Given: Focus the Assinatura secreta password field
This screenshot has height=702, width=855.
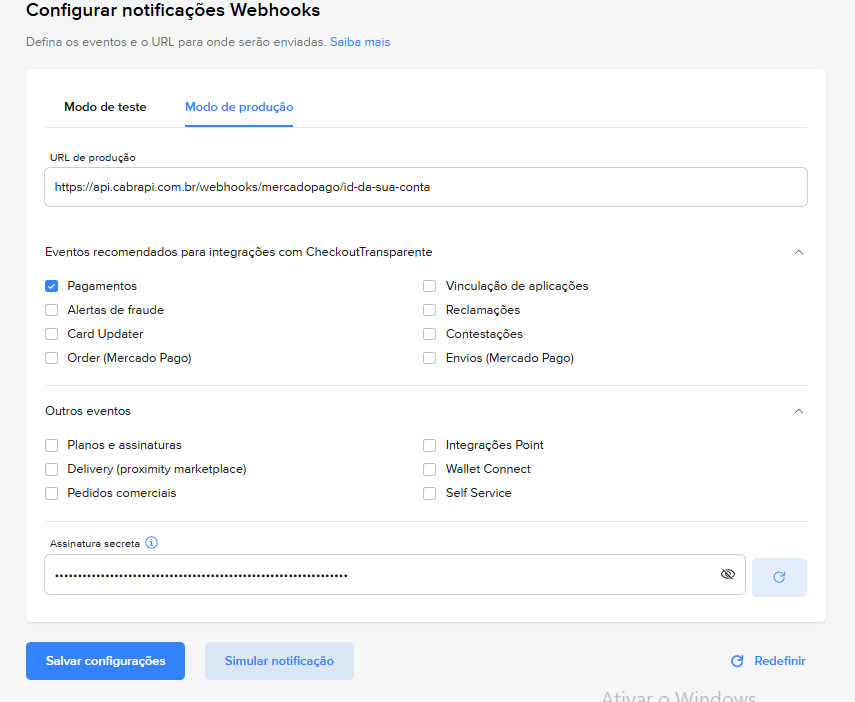Looking at the screenshot, I should click(395, 575).
